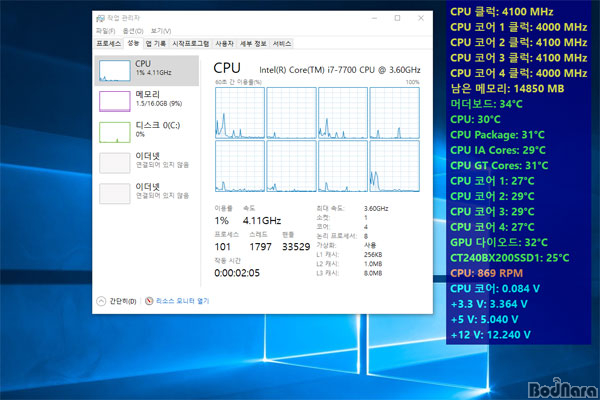Click the 4.11GHz speed value
This screenshot has width=600, height=400.
click(262, 220)
